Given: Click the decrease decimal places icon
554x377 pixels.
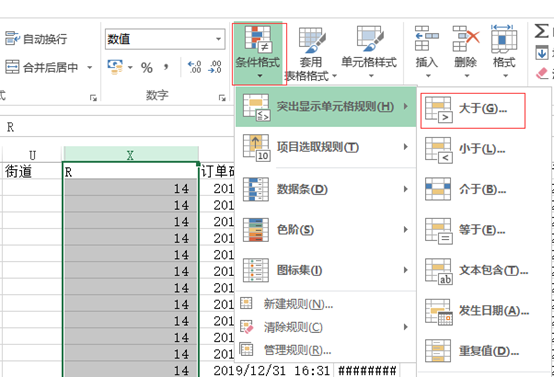Looking at the screenshot, I should [215, 67].
